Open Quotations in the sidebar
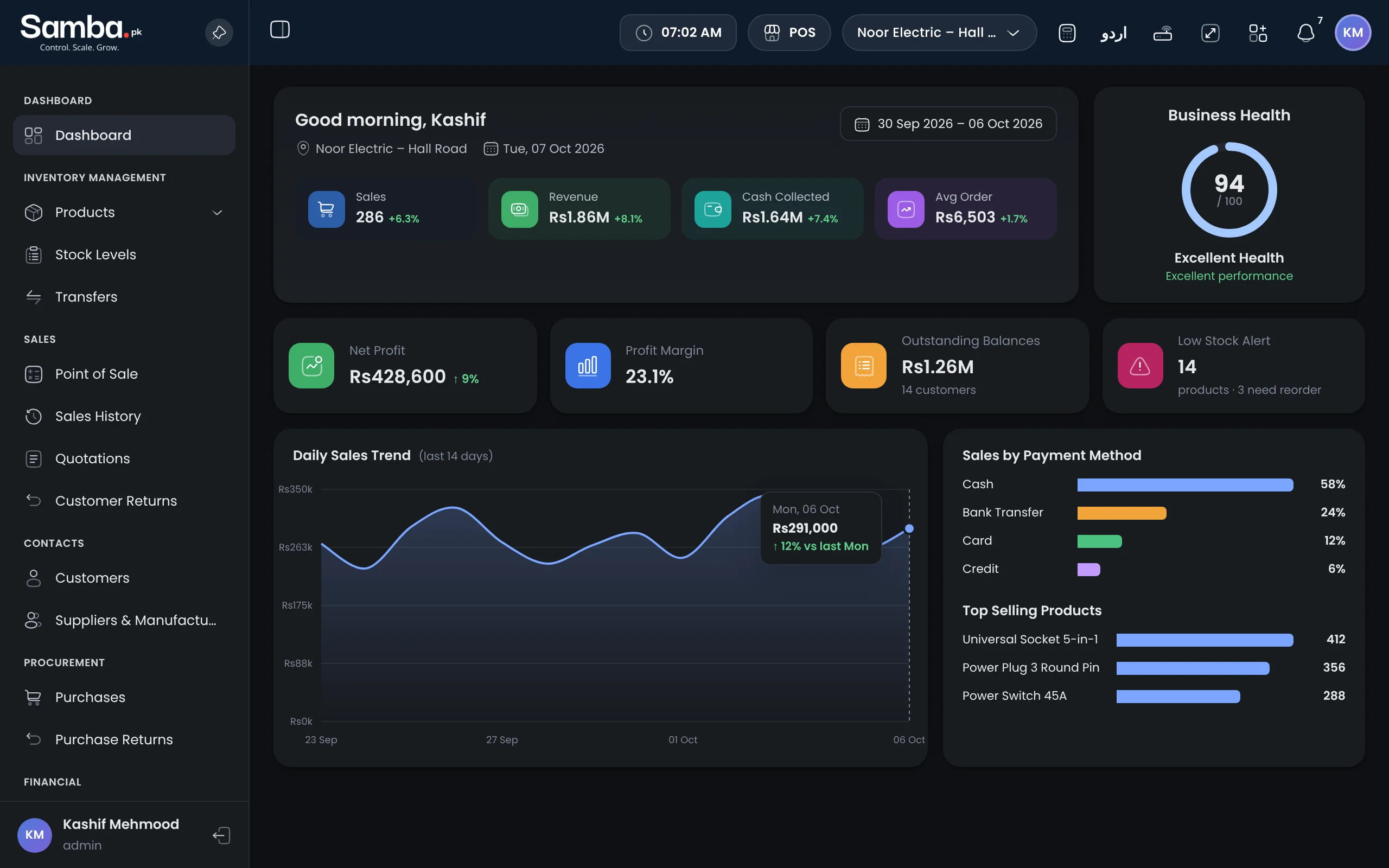 click(124, 459)
